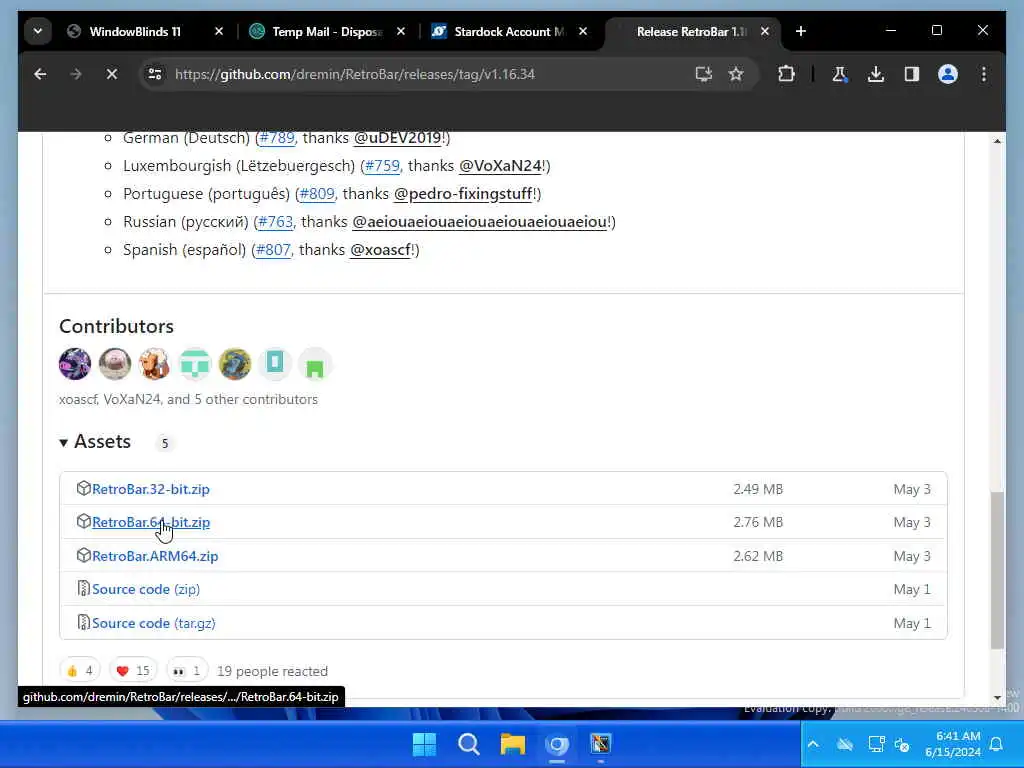
Task: Close the Release RetroBar tab
Action: [x=765, y=31]
